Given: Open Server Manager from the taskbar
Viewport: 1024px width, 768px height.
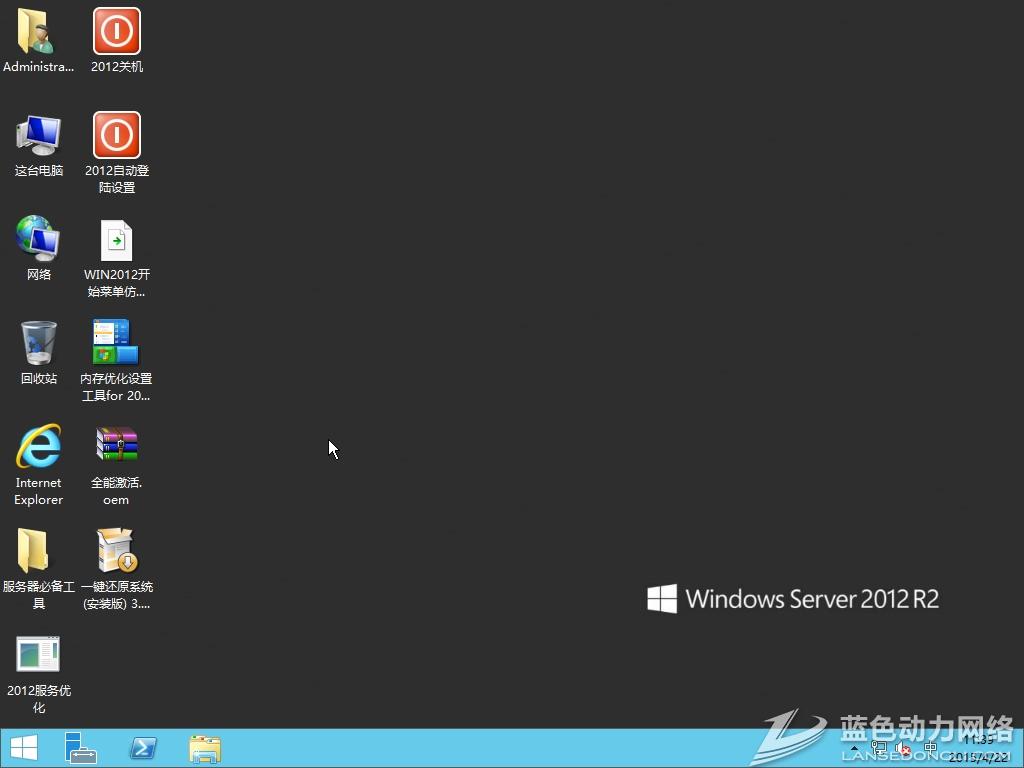Looking at the screenshot, I should [81, 748].
